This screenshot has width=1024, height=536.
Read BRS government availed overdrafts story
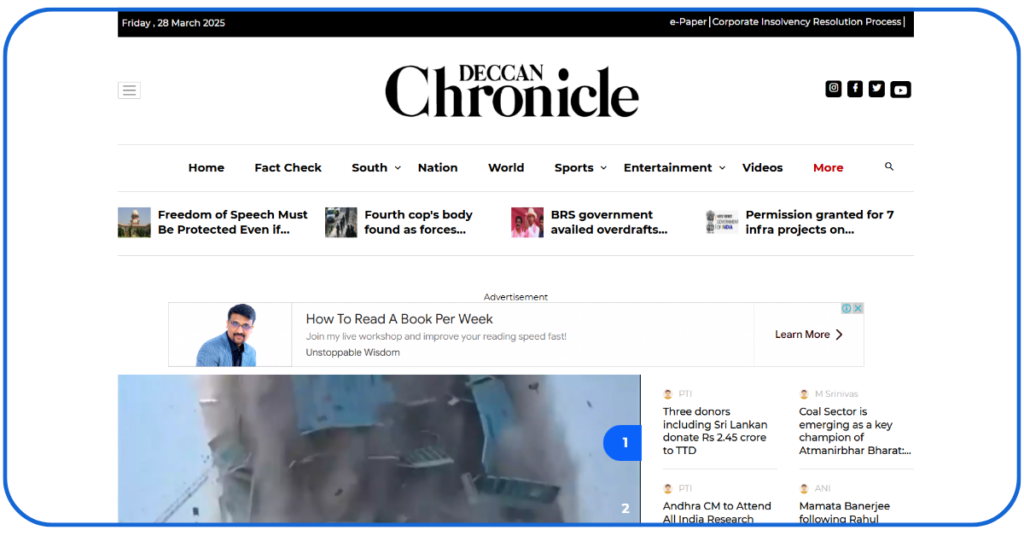tap(609, 222)
